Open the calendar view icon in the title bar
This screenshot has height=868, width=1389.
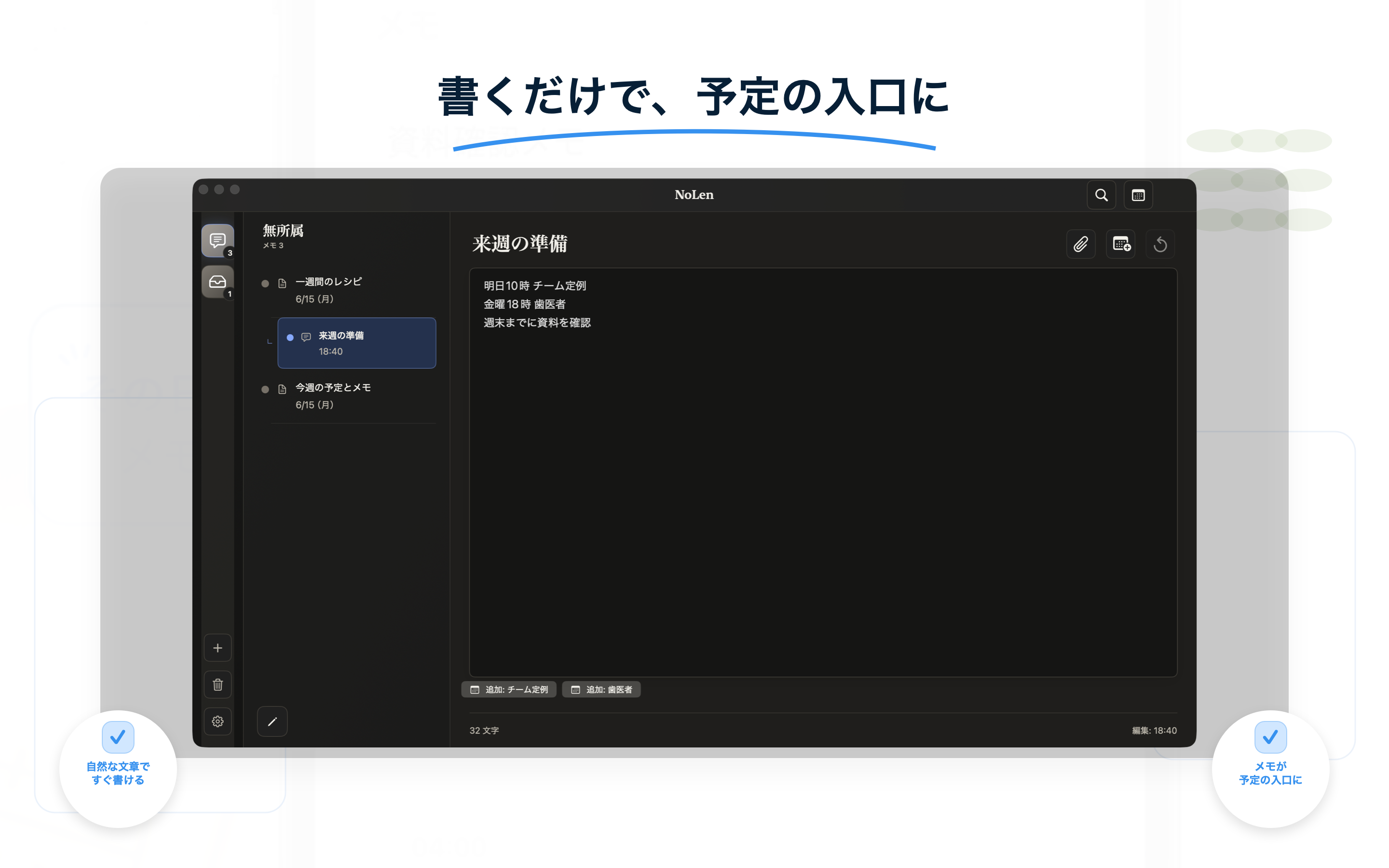point(1138,195)
